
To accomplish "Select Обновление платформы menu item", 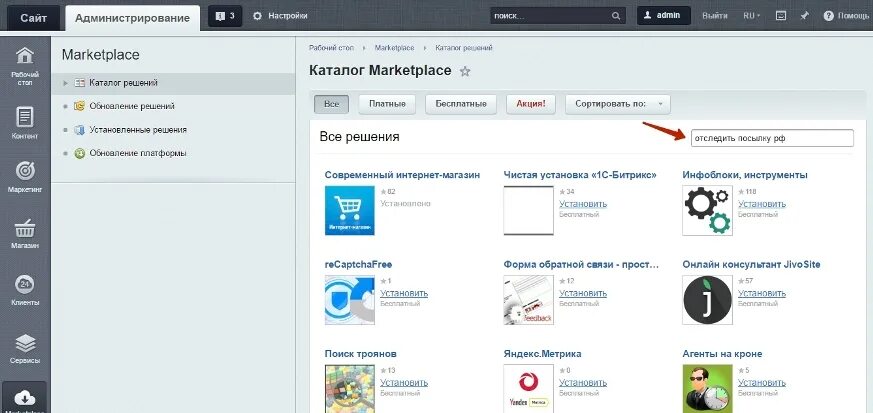I will (x=138, y=153).
